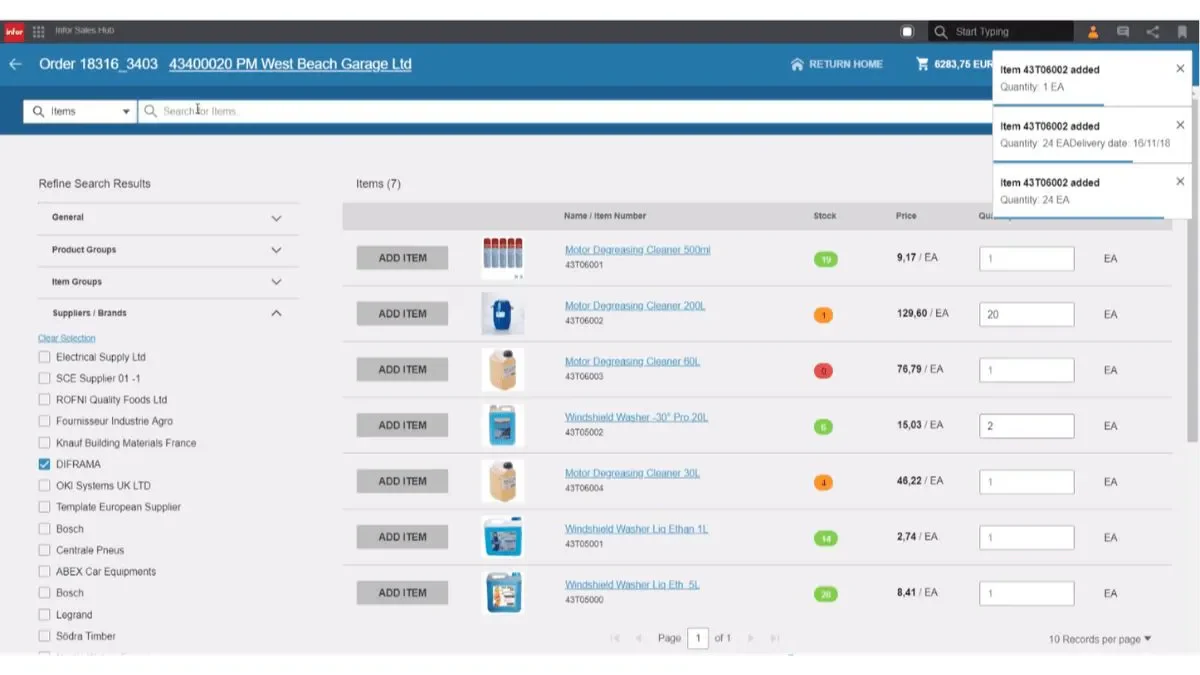The width and height of the screenshot is (1200, 675).
Task: Click the bookmark icon in top bar
Action: 1182,32
